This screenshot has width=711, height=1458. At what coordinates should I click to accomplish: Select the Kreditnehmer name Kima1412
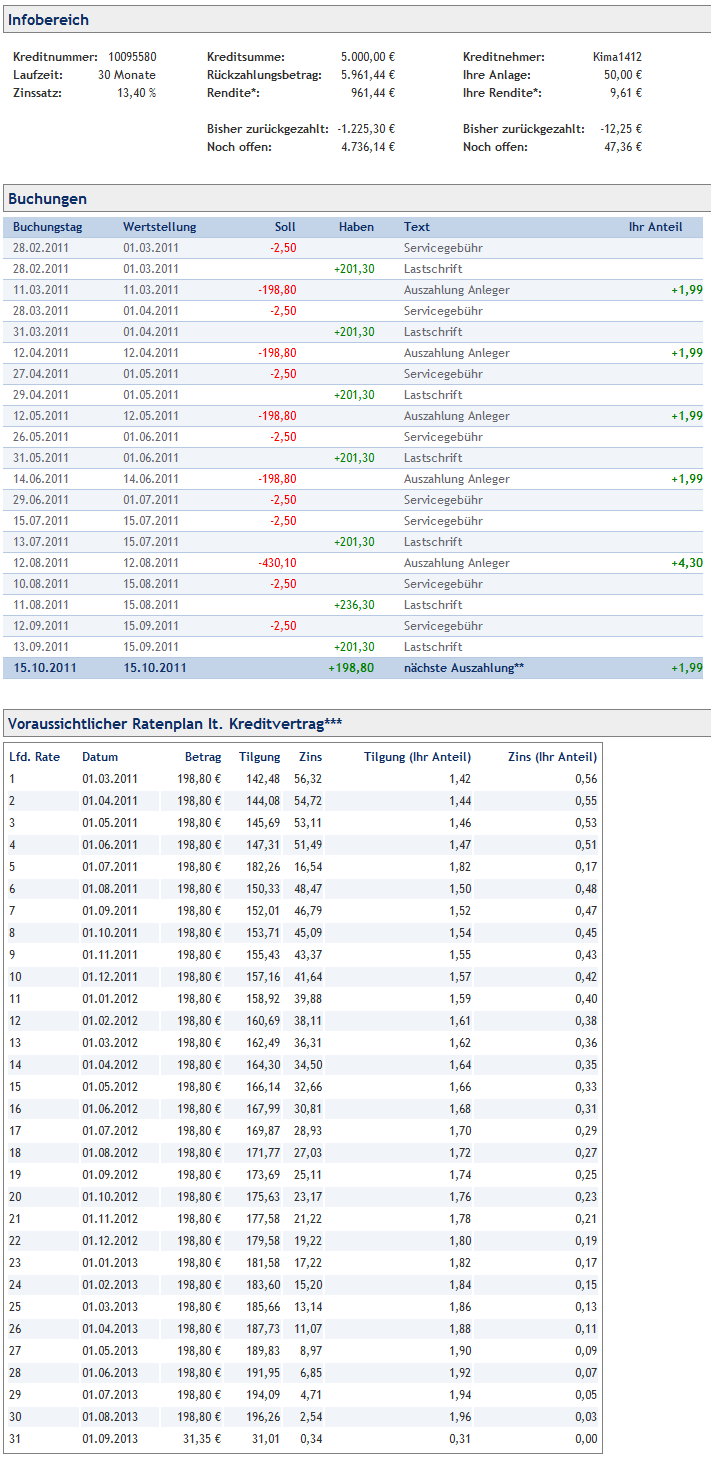pos(617,57)
